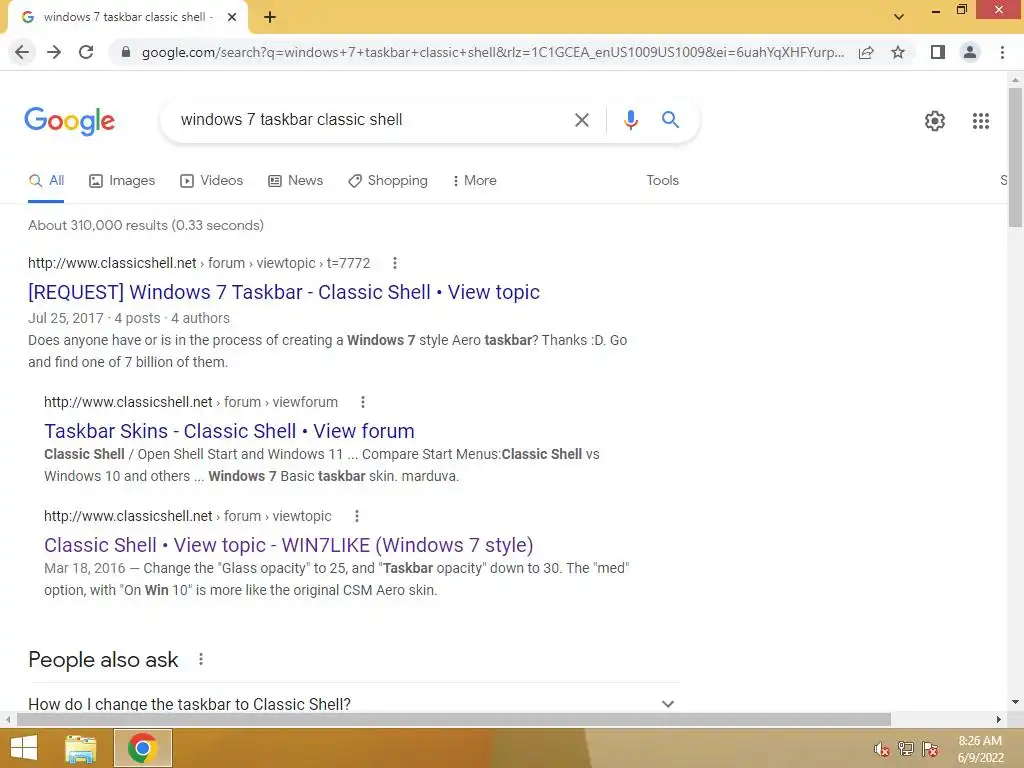
Task: Open File Explorer from the taskbar
Action: click(x=81, y=748)
